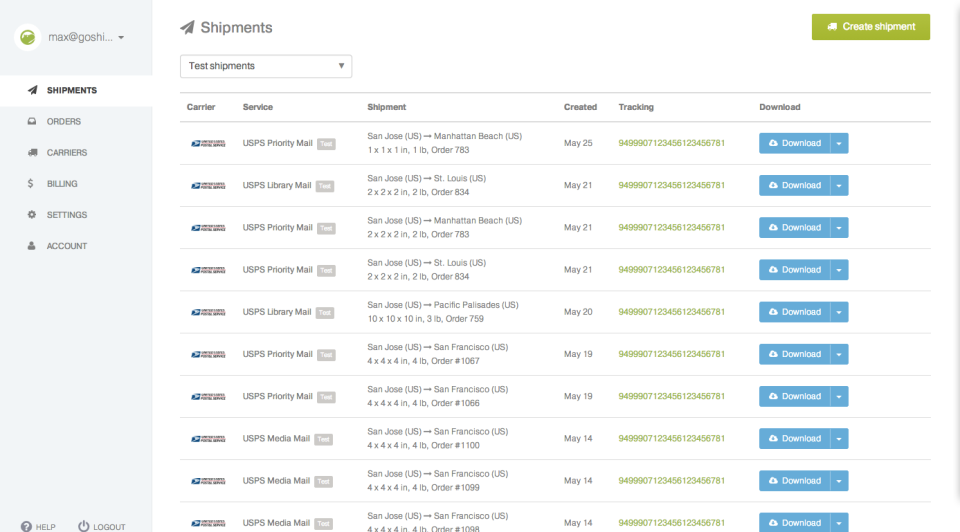This screenshot has width=960, height=532.
Task: Download label for Order #1067 shipment
Action: (793, 354)
